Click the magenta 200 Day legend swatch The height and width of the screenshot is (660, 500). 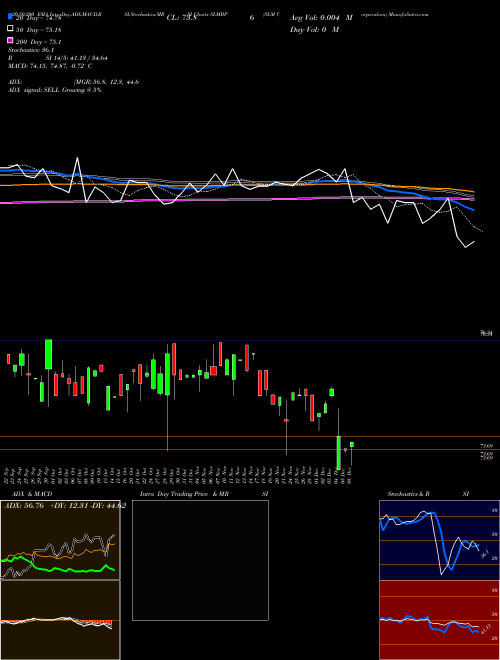tap(11, 40)
